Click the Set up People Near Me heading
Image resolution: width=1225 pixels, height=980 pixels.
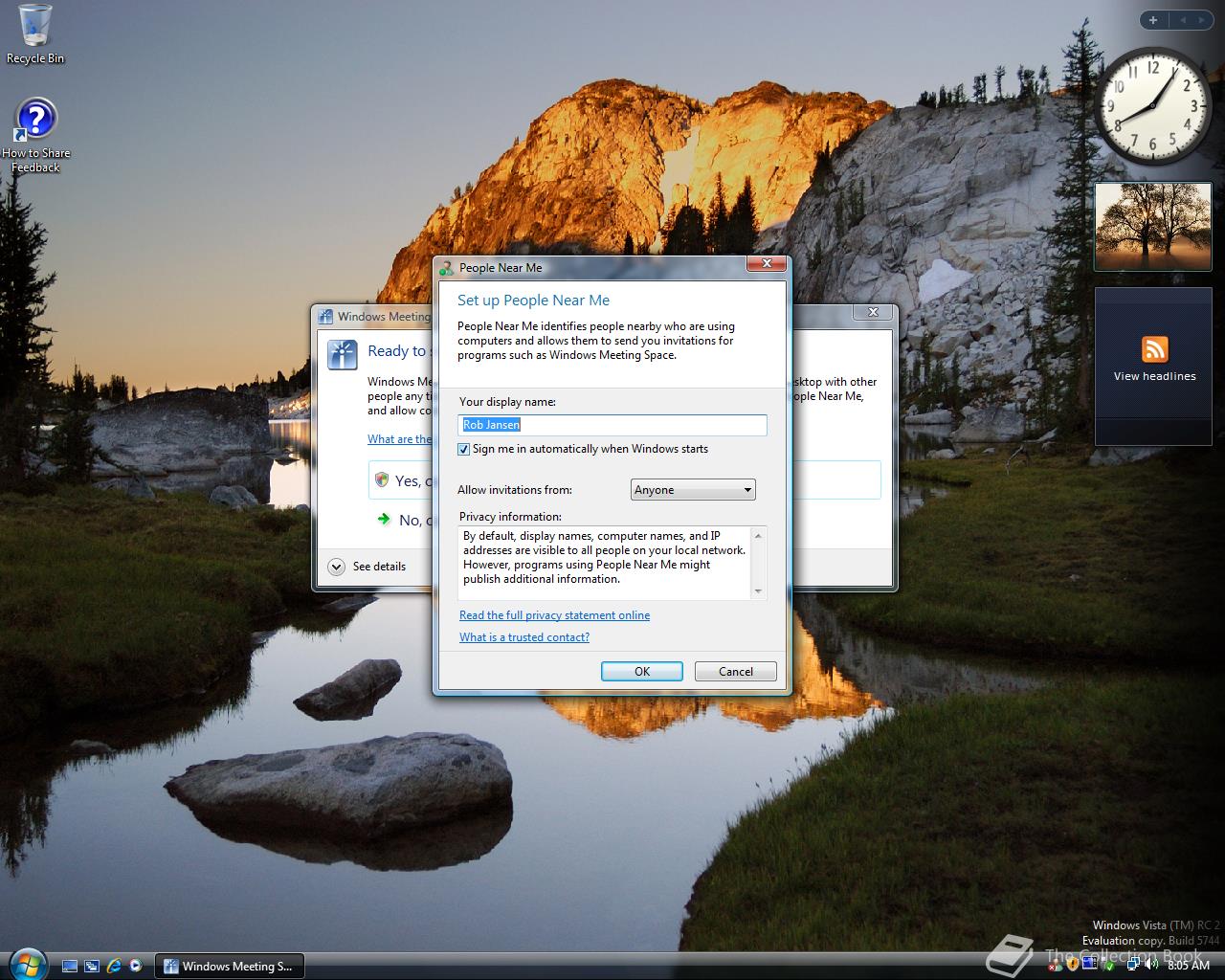click(x=533, y=301)
